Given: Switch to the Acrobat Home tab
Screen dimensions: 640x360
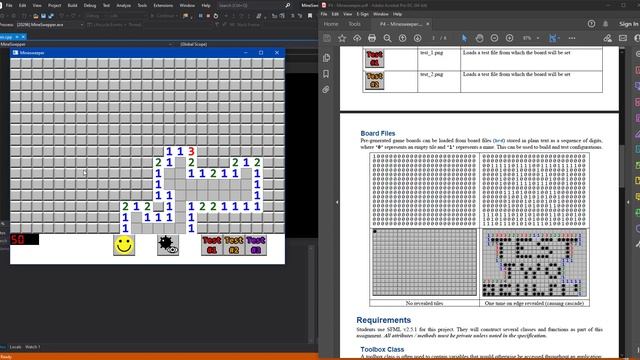Looking at the screenshot, I should point(331,24).
